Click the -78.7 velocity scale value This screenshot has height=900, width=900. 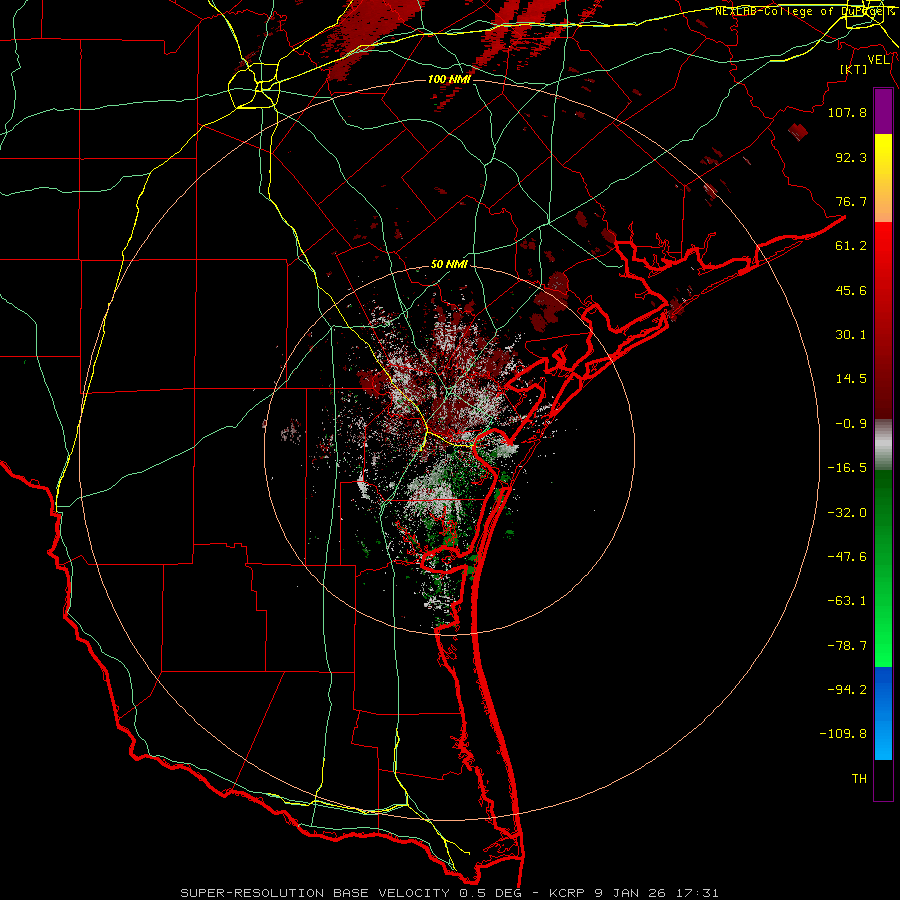[847, 646]
